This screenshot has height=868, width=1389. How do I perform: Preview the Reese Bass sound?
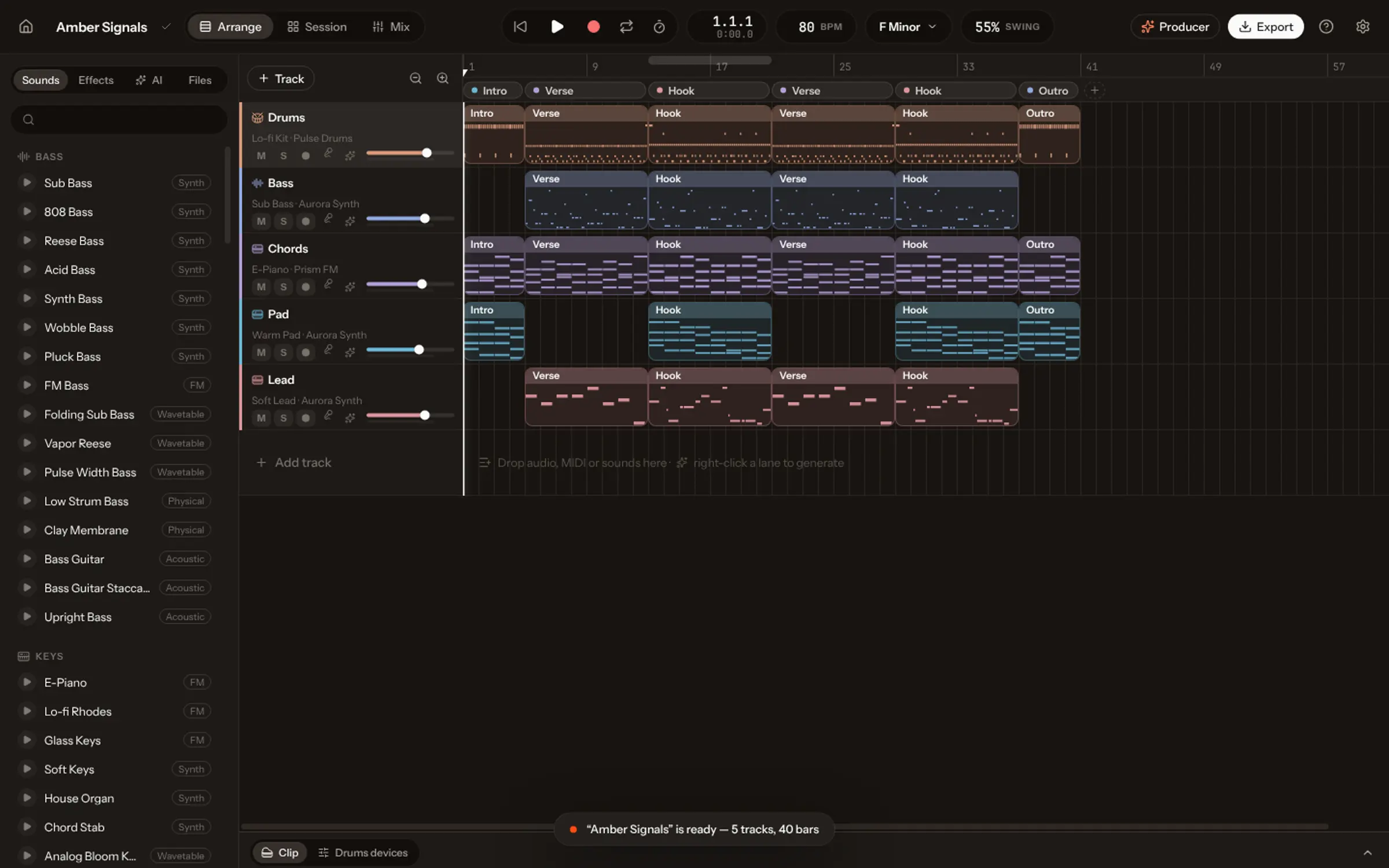tap(27, 240)
